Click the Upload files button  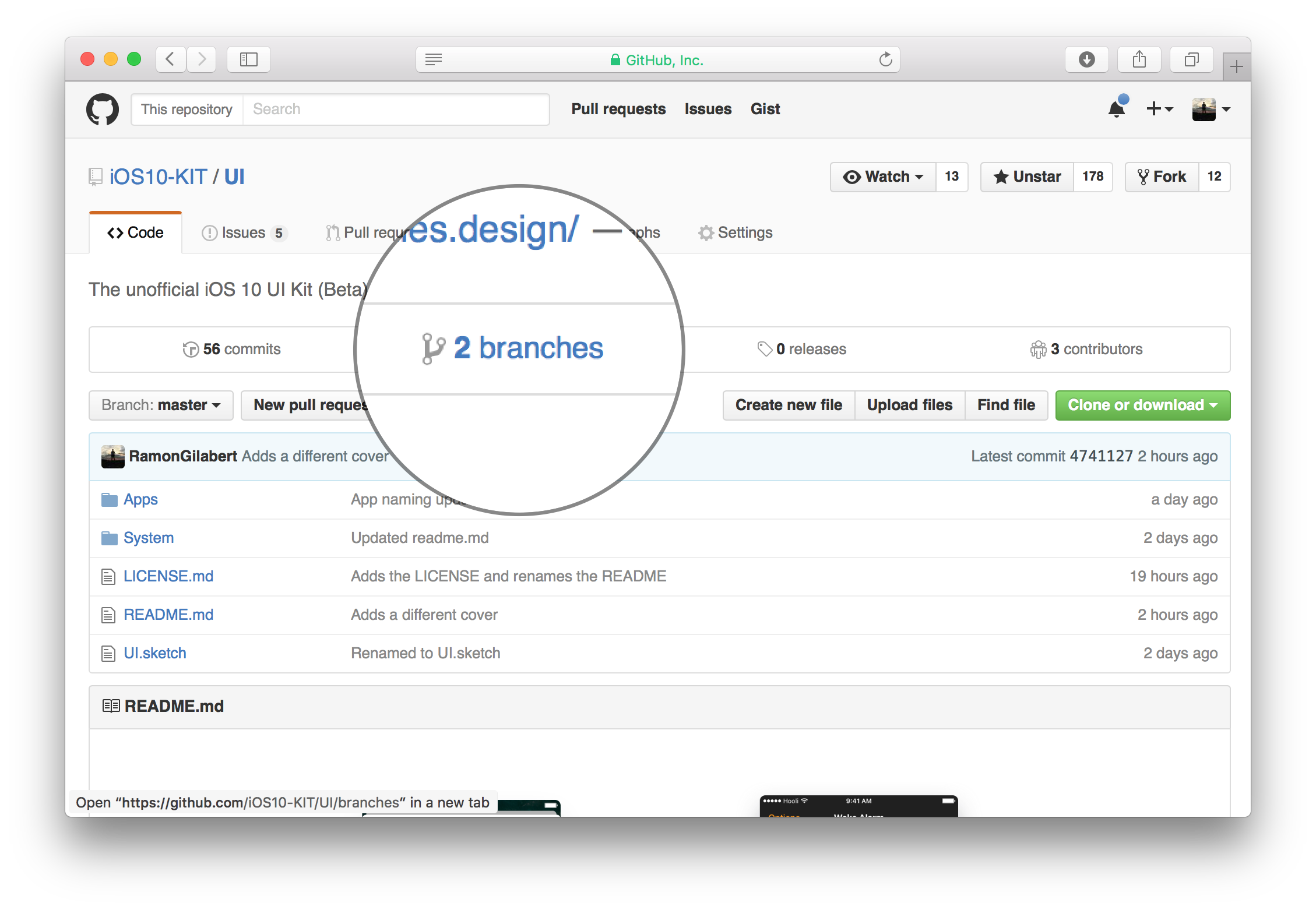pyautogui.click(x=909, y=405)
